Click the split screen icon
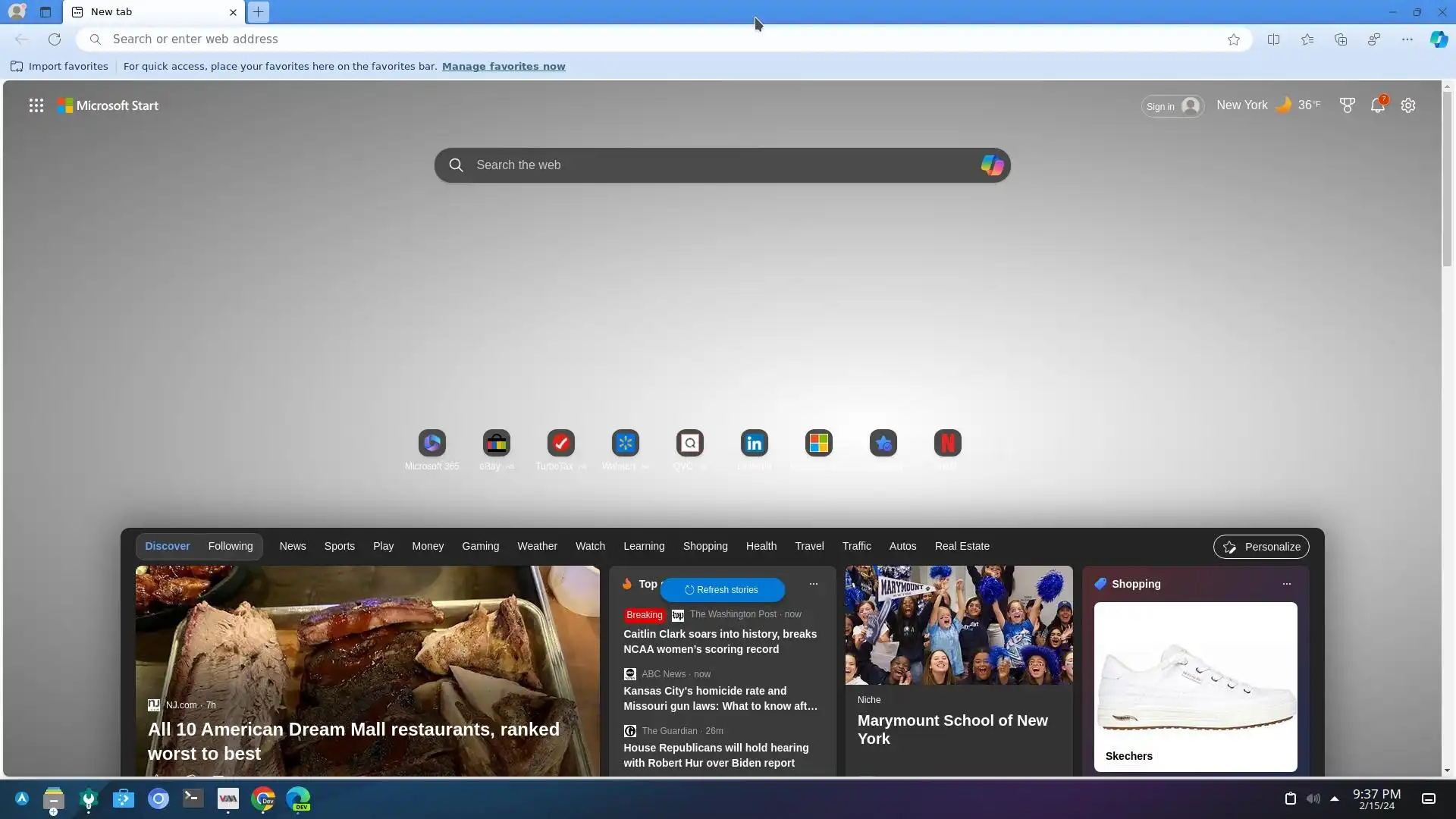Image resolution: width=1456 pixels, height=819 pixels. click(1273, 39)
